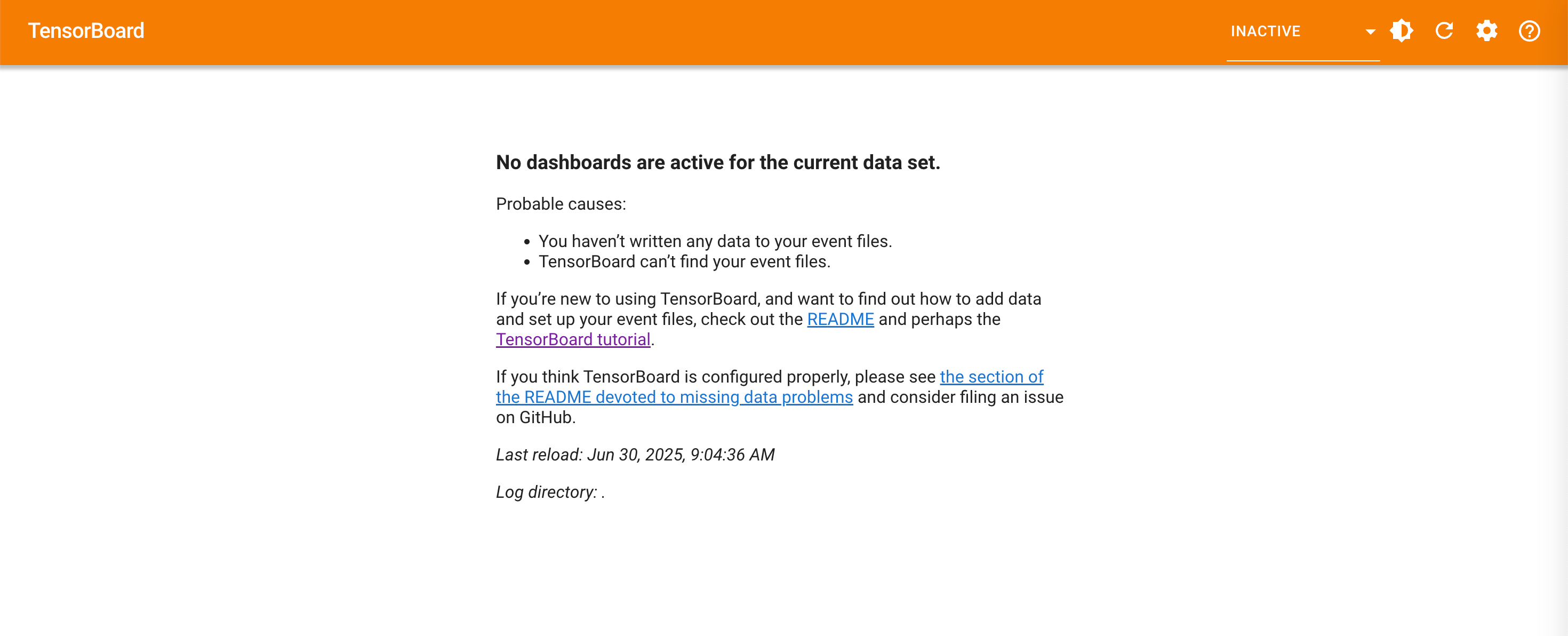Click the Last reload timestamp text
1568x636 pixels.
coord(635,455)
